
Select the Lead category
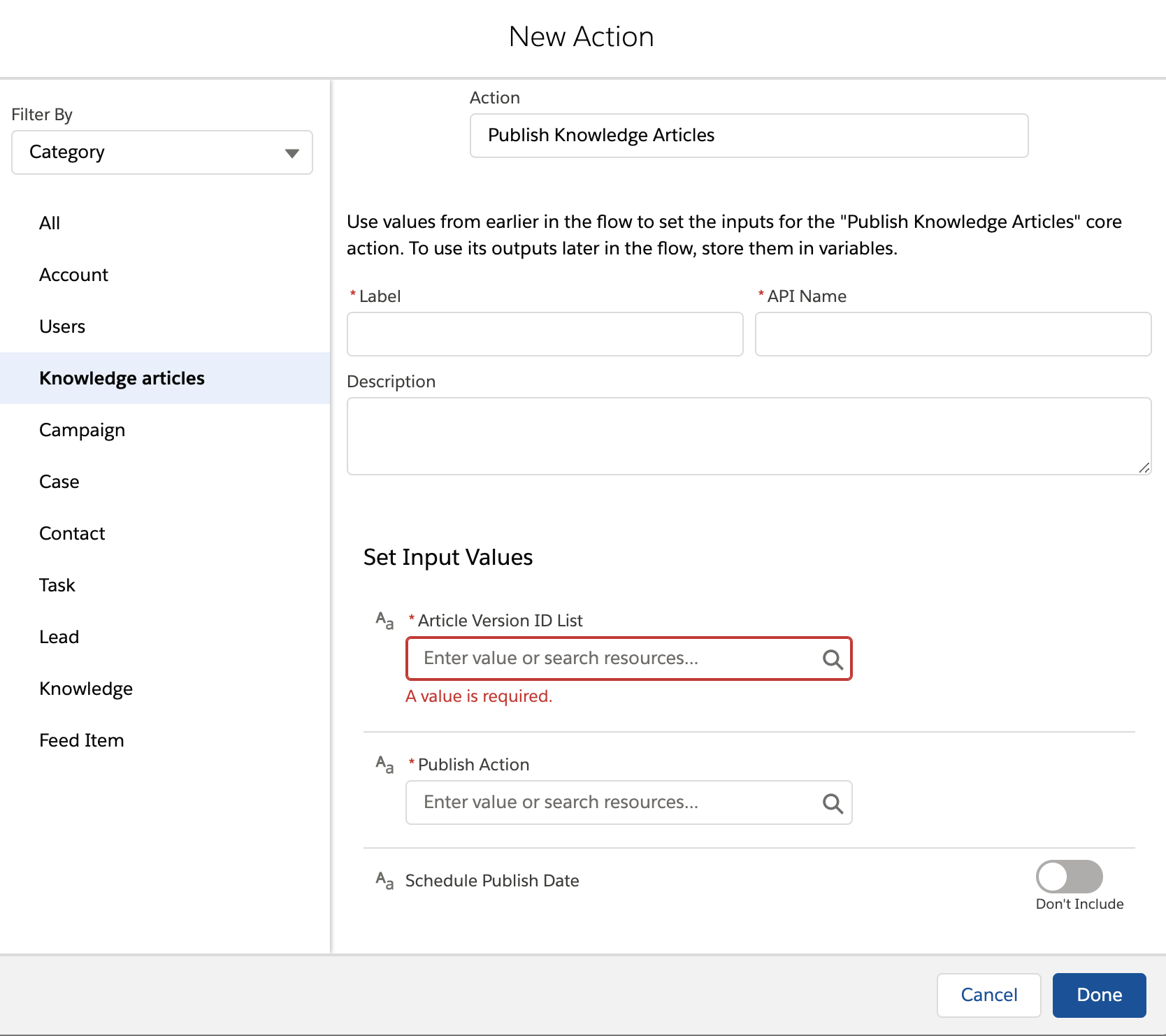tap(59, 636)
